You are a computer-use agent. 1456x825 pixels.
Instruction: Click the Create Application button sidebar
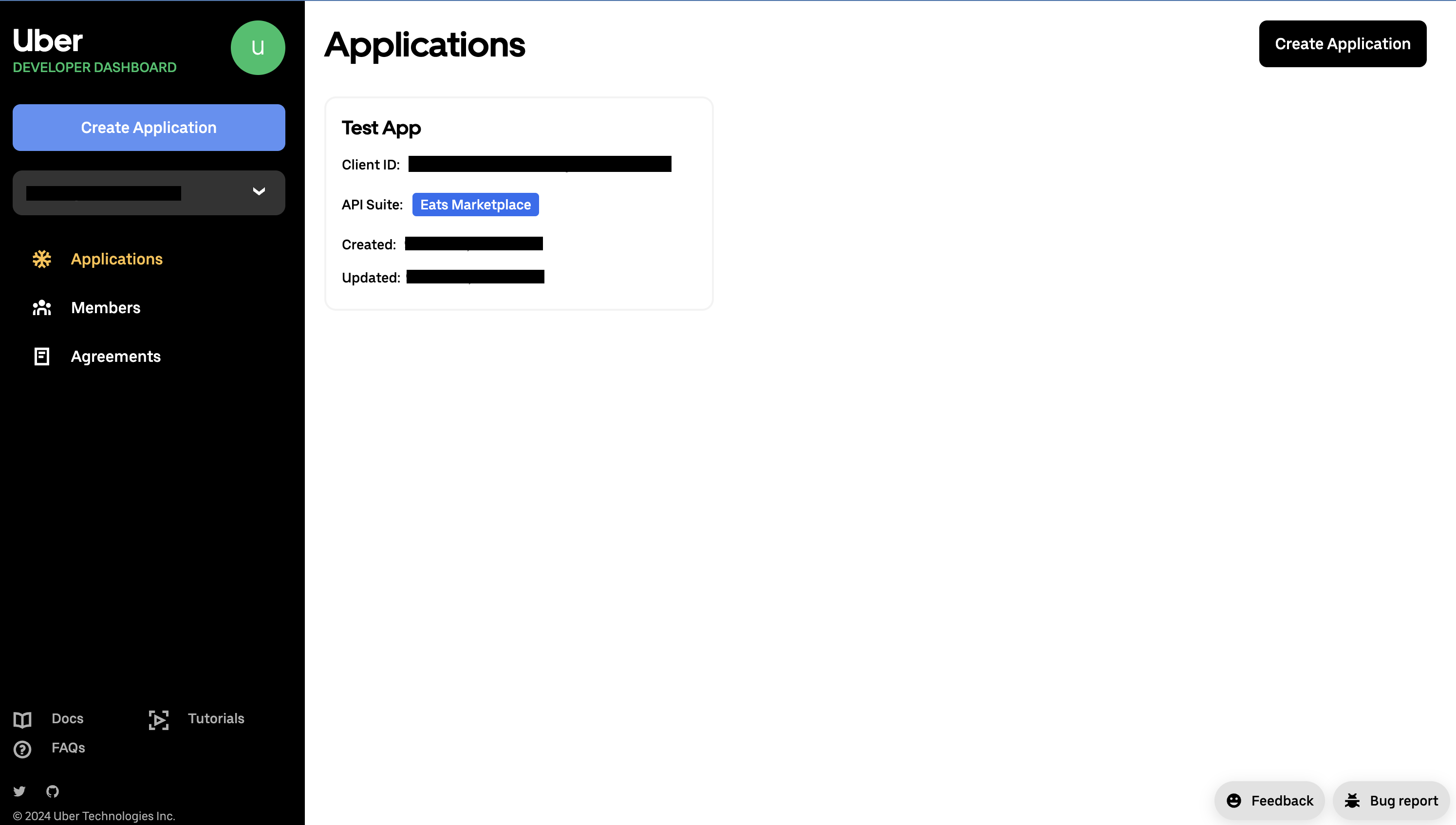pos(149,127)
